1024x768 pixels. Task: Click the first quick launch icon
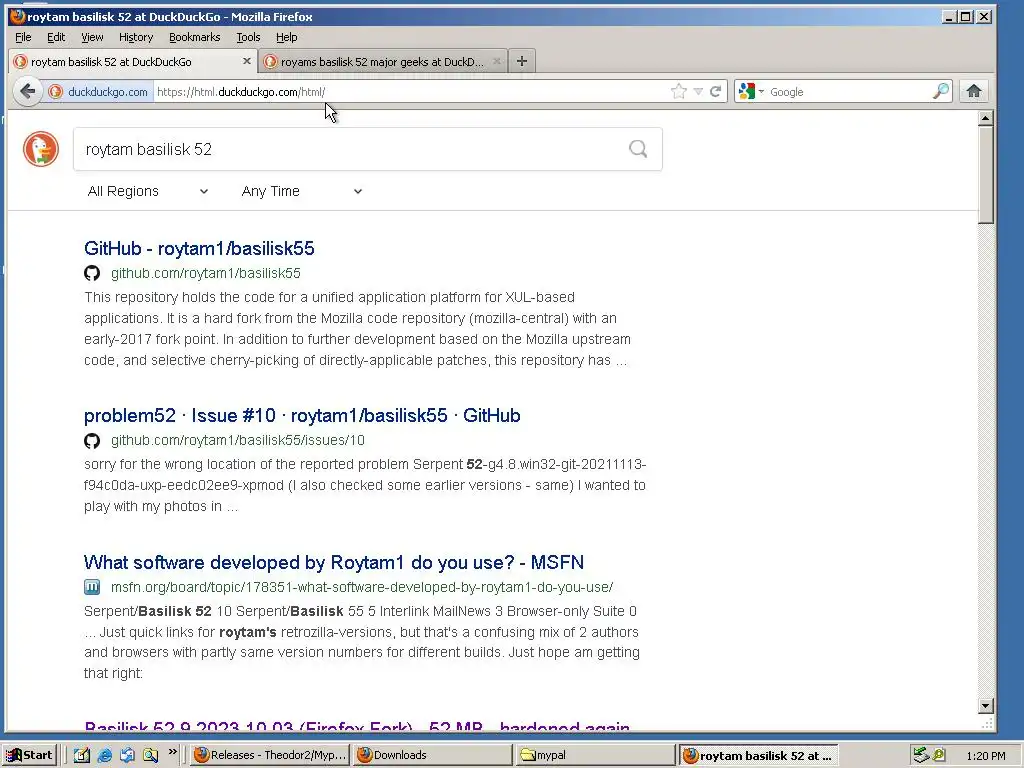(x=82, y=755)
